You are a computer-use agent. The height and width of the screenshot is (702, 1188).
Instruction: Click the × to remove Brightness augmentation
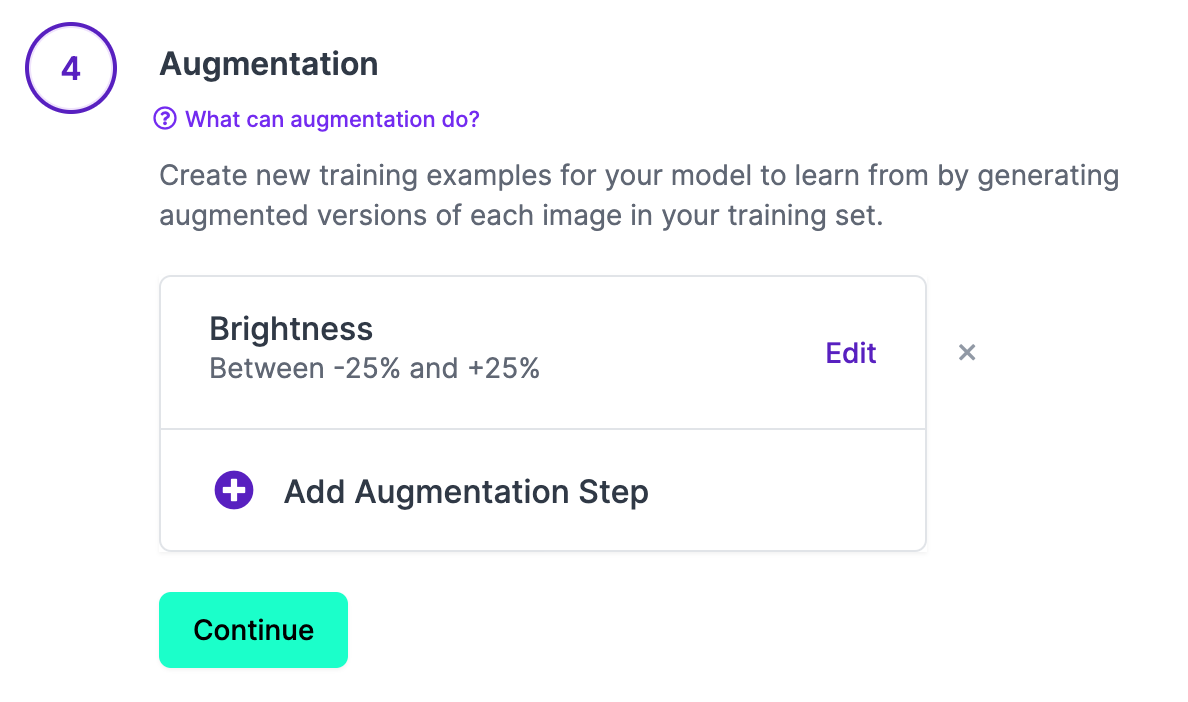click(966, 352)
